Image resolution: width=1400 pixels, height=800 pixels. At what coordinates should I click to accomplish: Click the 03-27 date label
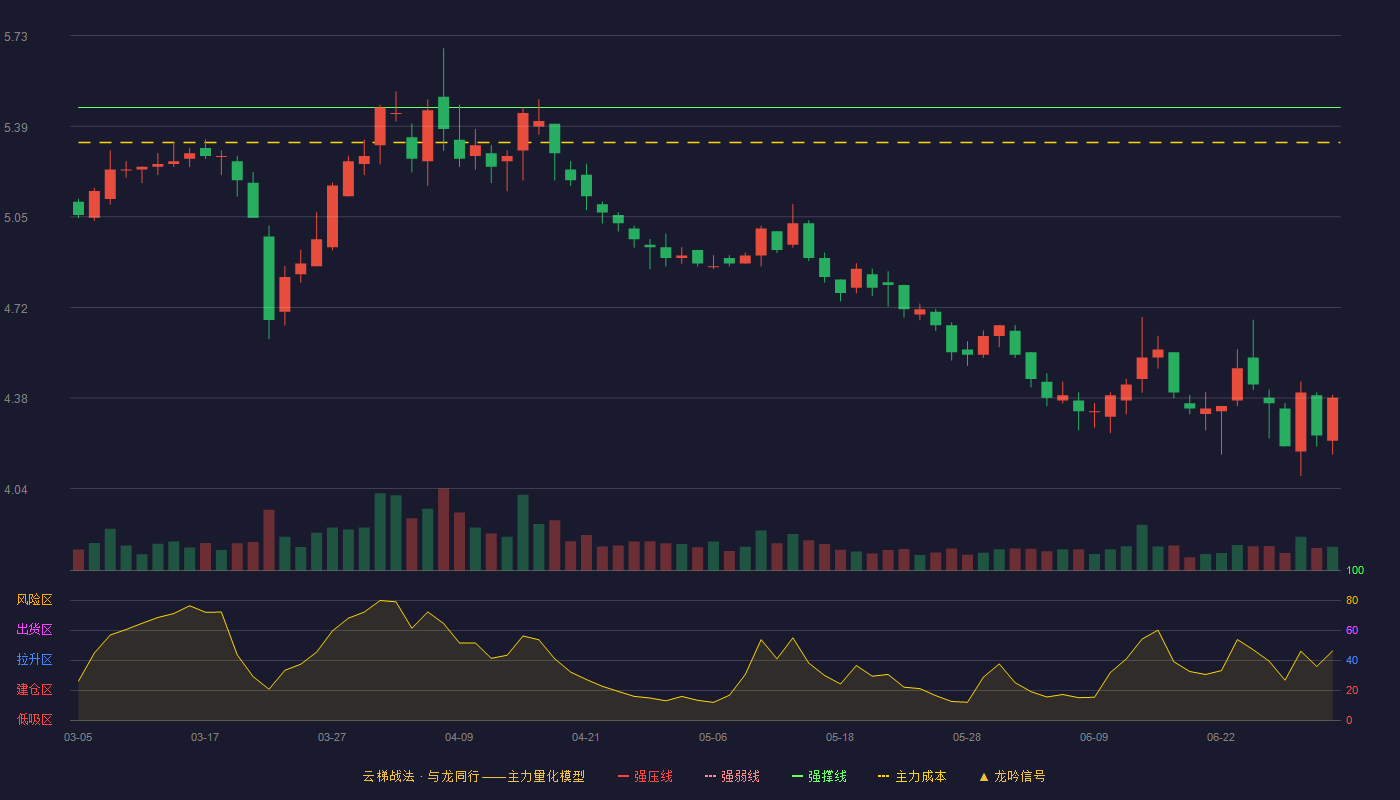332,737
